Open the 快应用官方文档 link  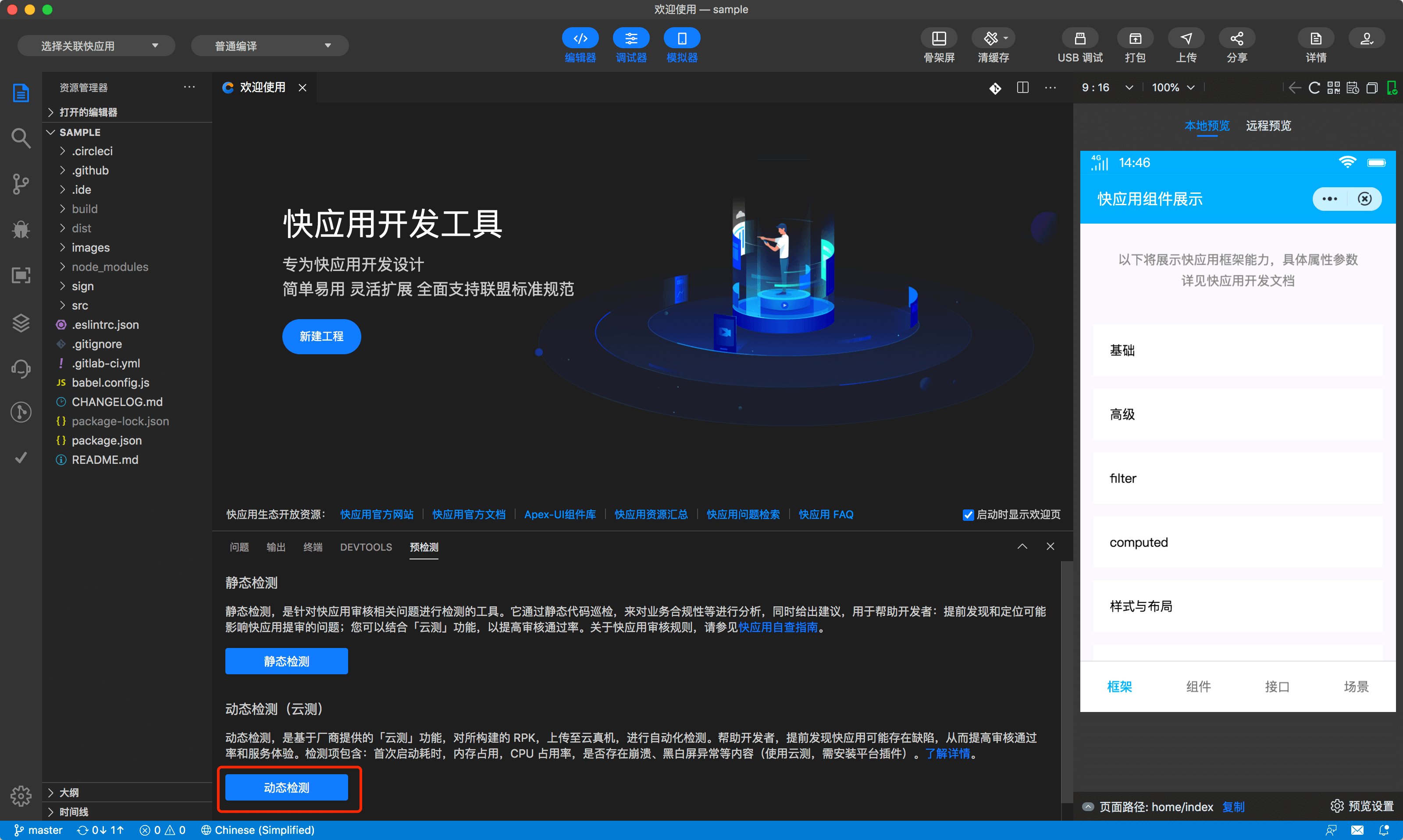tap(469, 515)
